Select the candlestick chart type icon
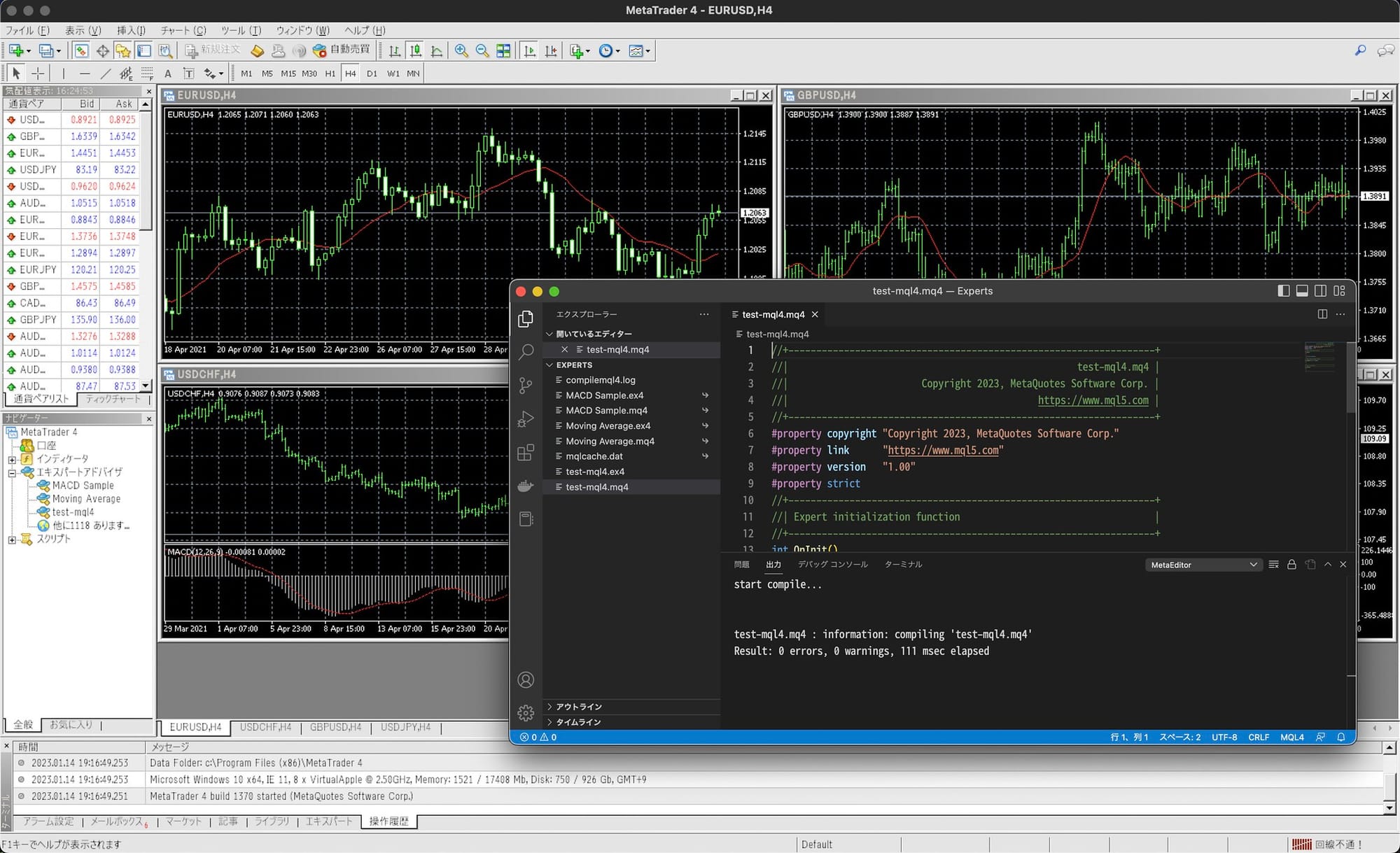This screenshot has width=1400, height=853. [416, 50]
